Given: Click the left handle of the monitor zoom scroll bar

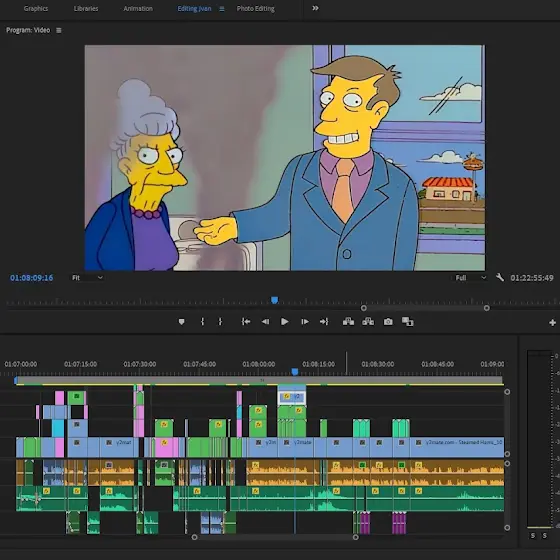Looking at the screenshot, I should 364,308.
